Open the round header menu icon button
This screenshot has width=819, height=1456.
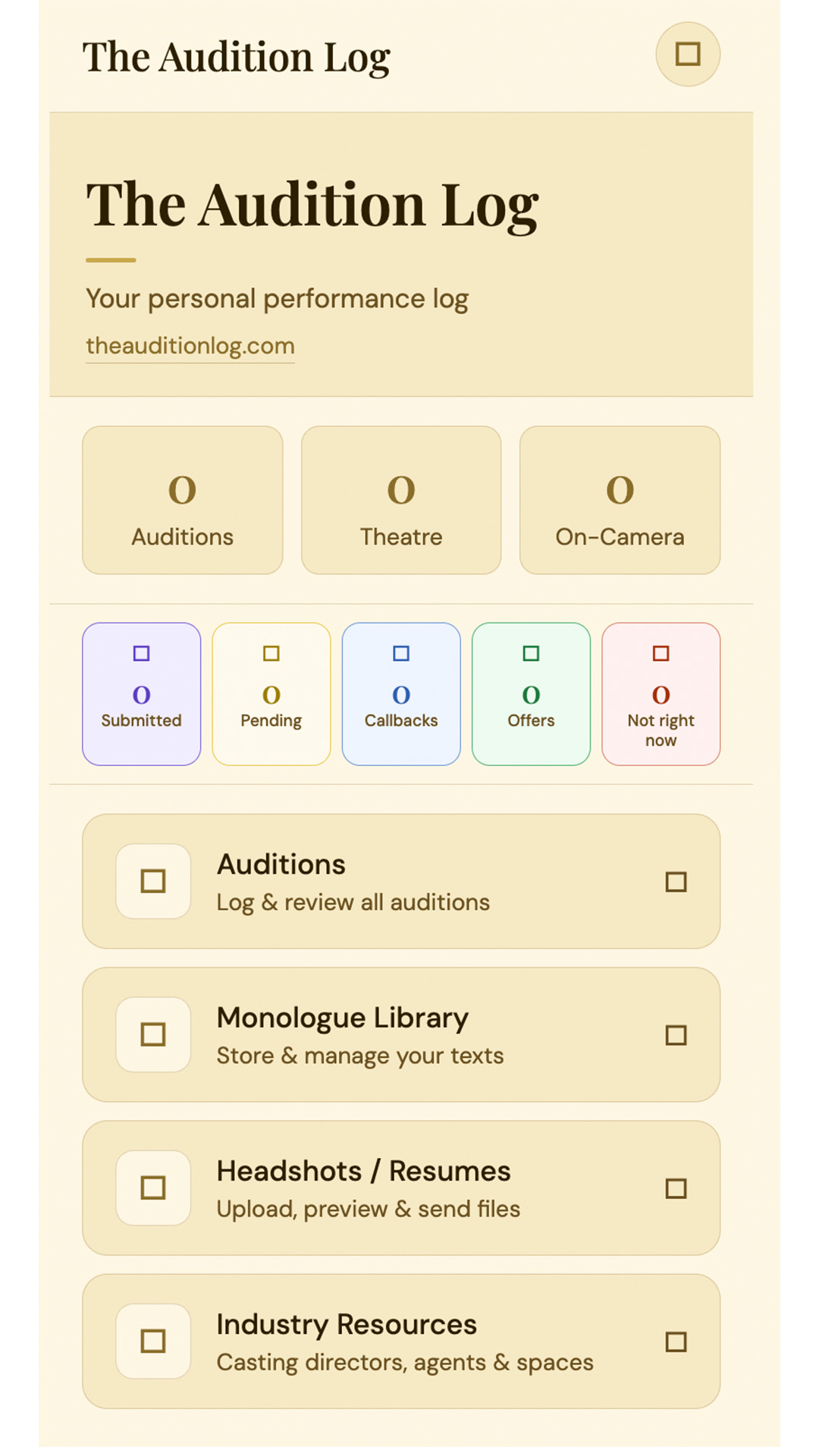[x=687, y=54]
